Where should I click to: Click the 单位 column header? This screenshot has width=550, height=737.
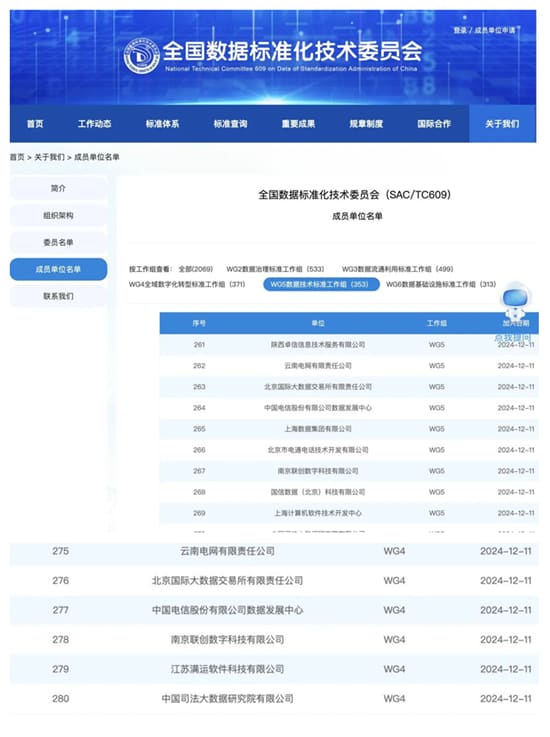(x=318, y=323)
